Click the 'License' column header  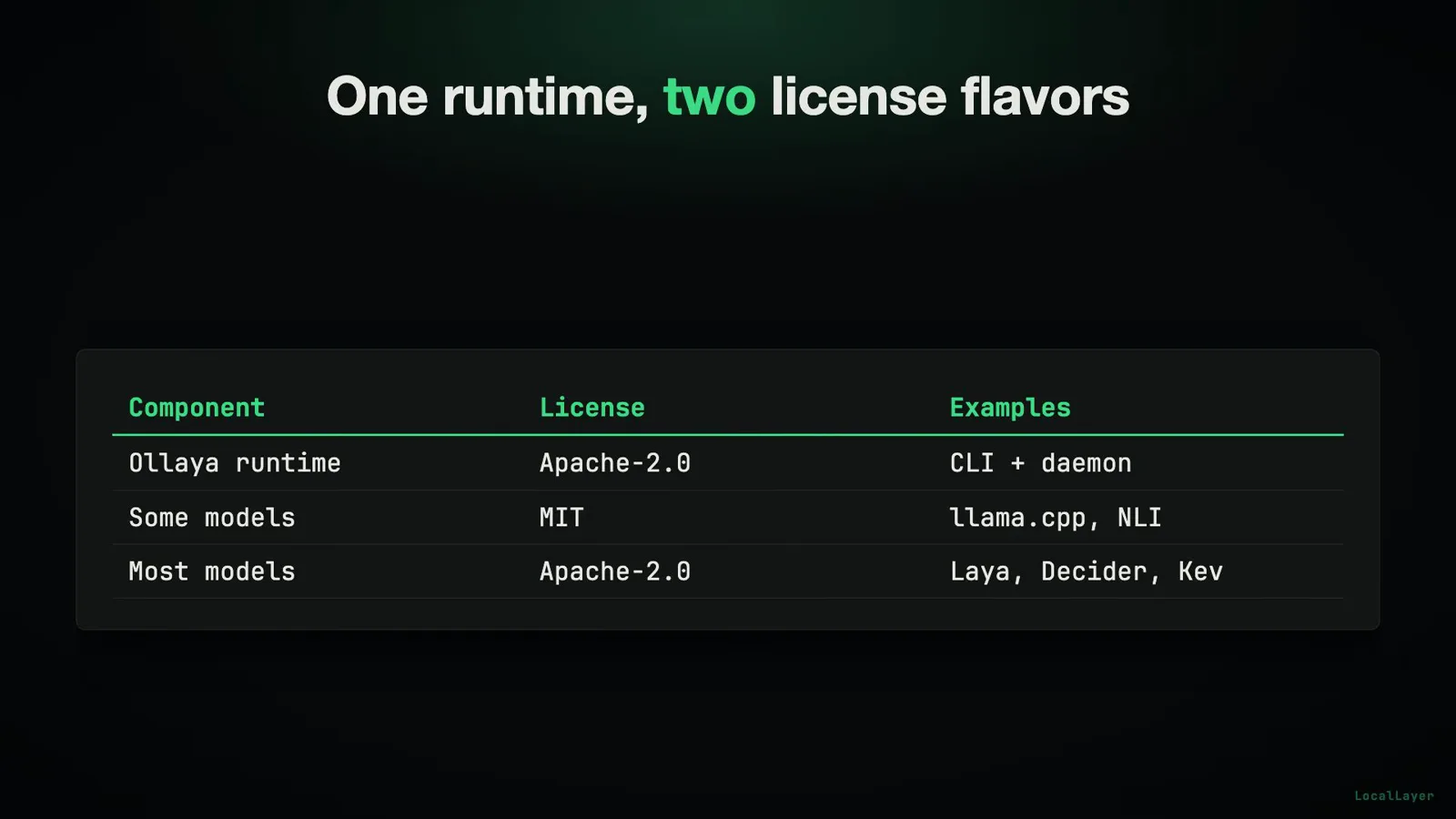592,408
